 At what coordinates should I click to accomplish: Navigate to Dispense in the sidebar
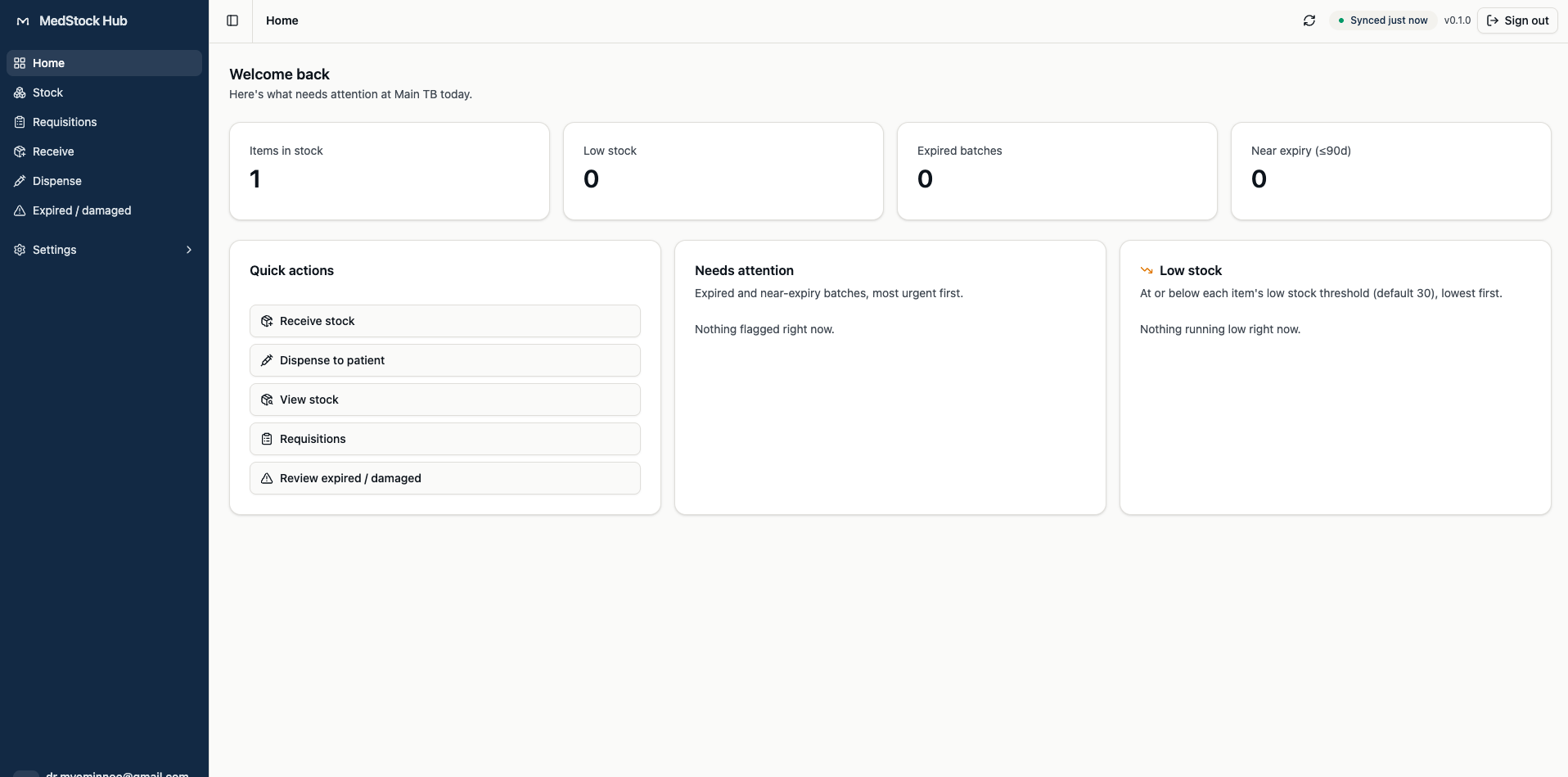pos(104,181)
